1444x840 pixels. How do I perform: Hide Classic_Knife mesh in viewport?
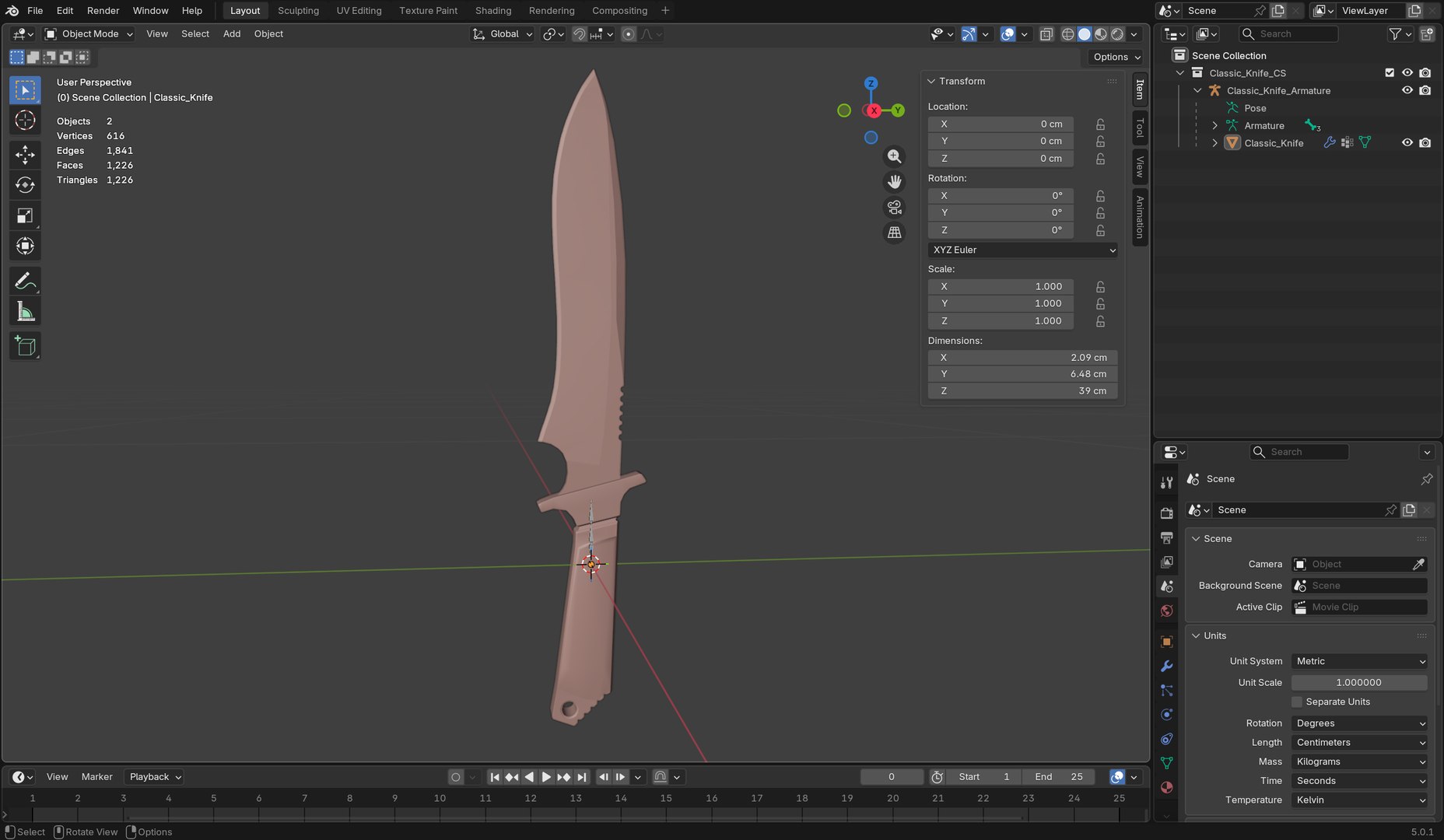1407,143
